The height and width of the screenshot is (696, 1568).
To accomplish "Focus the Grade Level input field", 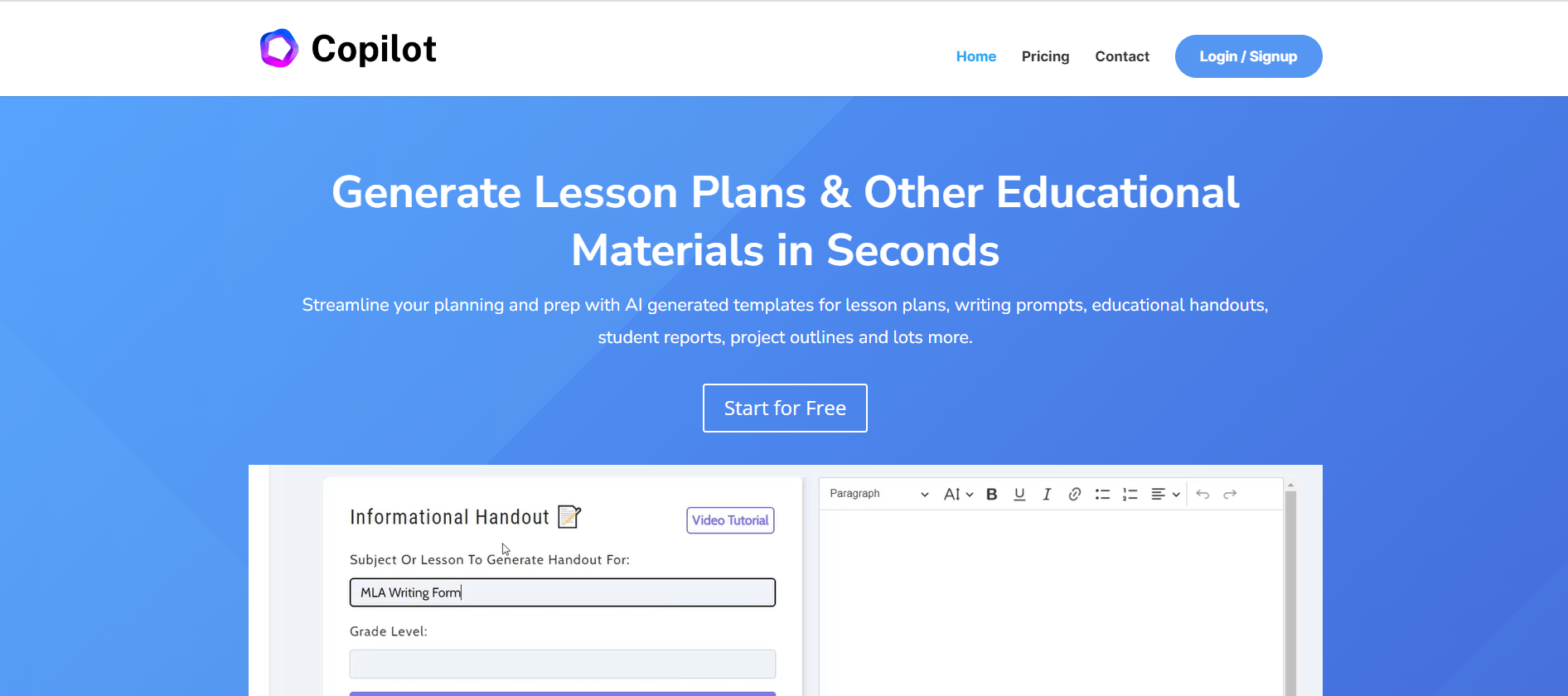I will (x=563, y=664).
